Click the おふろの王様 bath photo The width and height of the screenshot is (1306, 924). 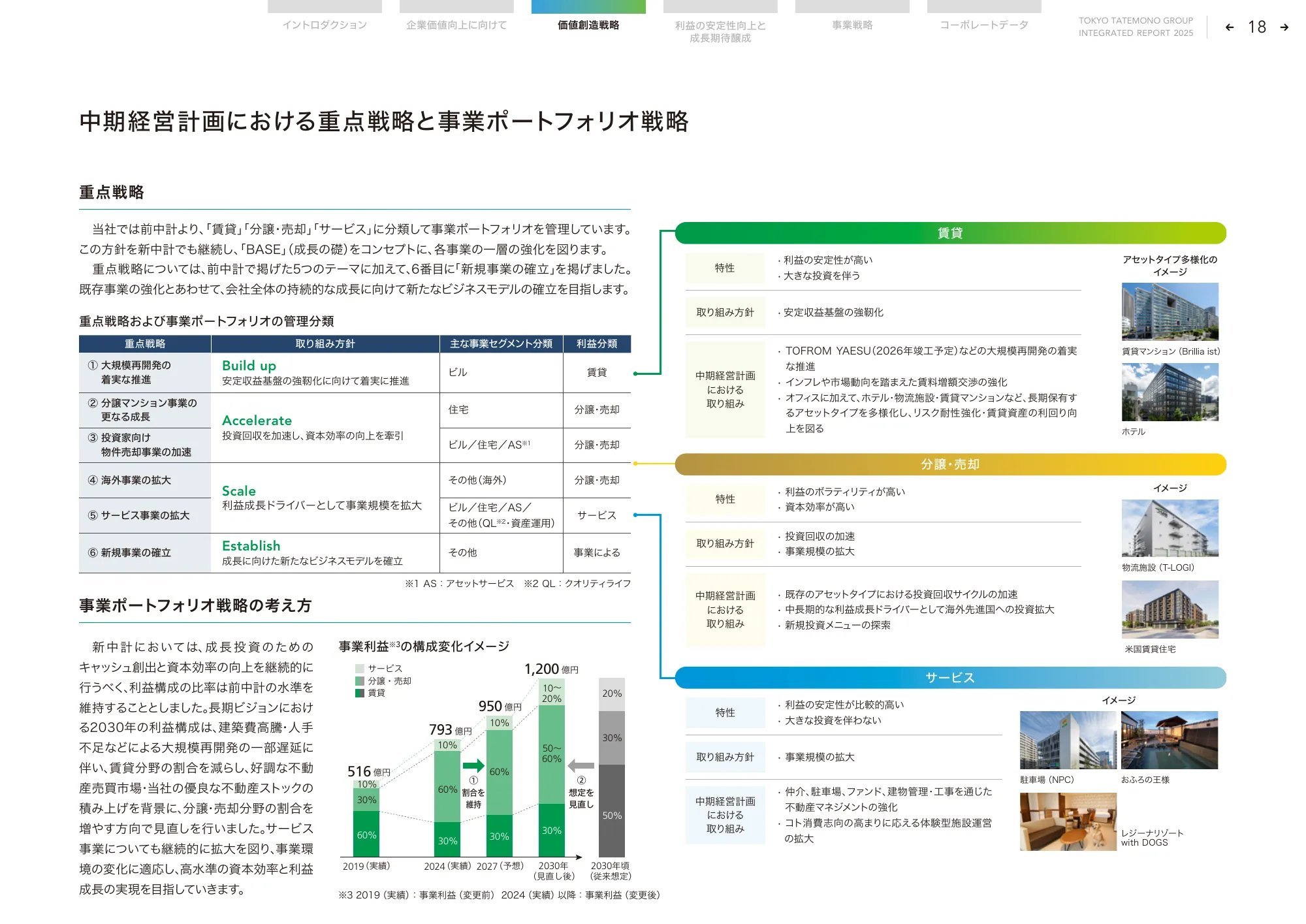coord(1169,740)
